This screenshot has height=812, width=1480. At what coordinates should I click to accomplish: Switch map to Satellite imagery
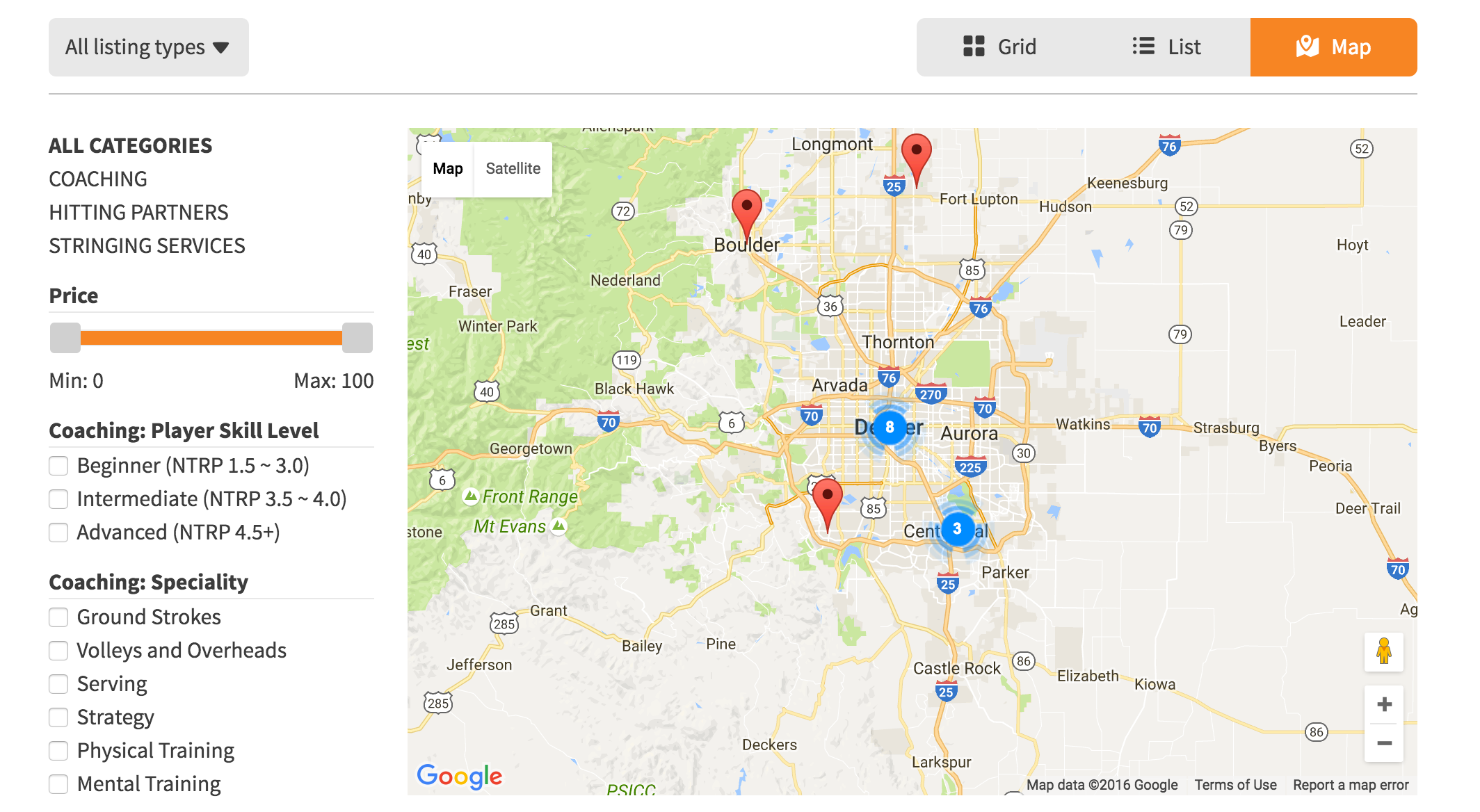pyautogui.click(x=513, y=169)
